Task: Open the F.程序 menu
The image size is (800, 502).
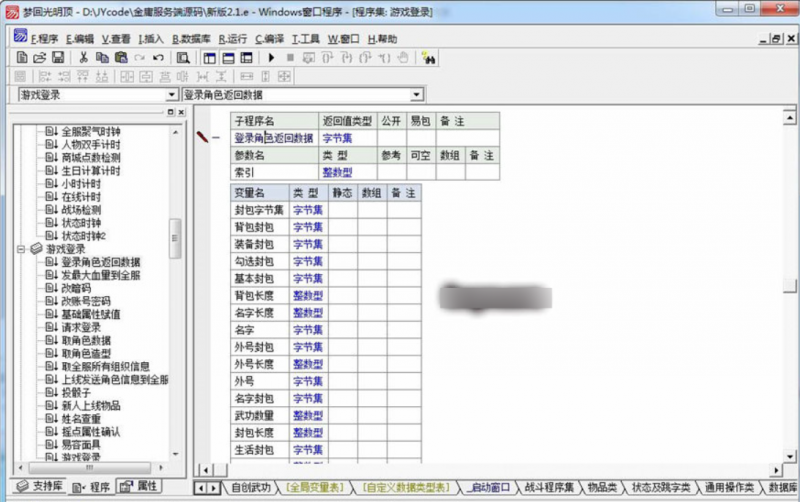Action: point(44,39)
